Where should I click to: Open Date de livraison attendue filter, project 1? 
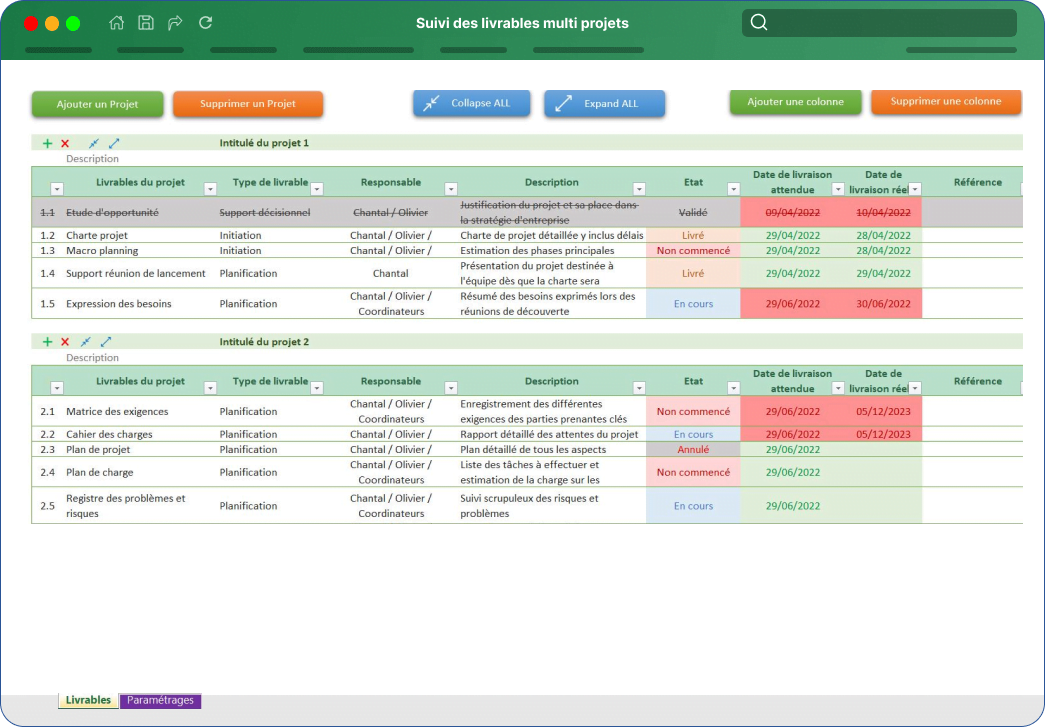(x=838, y=189)
